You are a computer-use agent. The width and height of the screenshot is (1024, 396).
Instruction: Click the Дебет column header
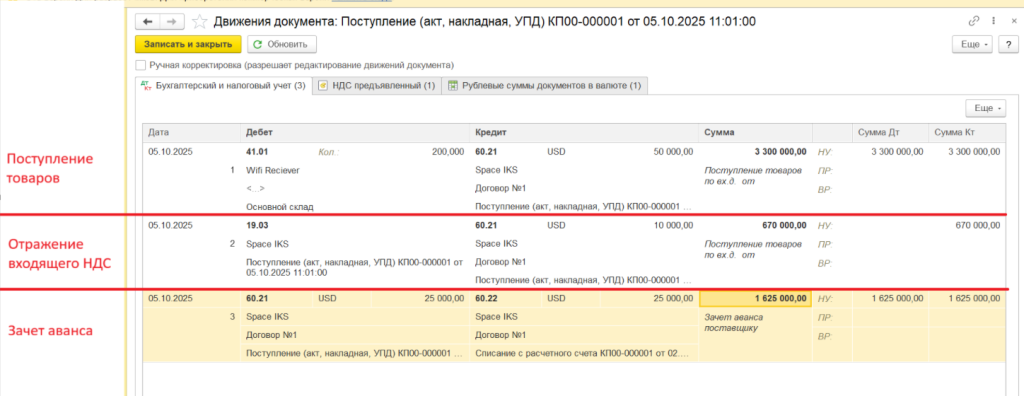coord(355,132)
